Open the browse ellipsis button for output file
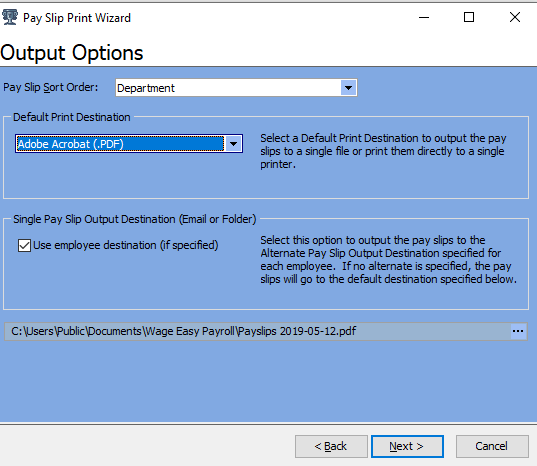 coord(517,331)
